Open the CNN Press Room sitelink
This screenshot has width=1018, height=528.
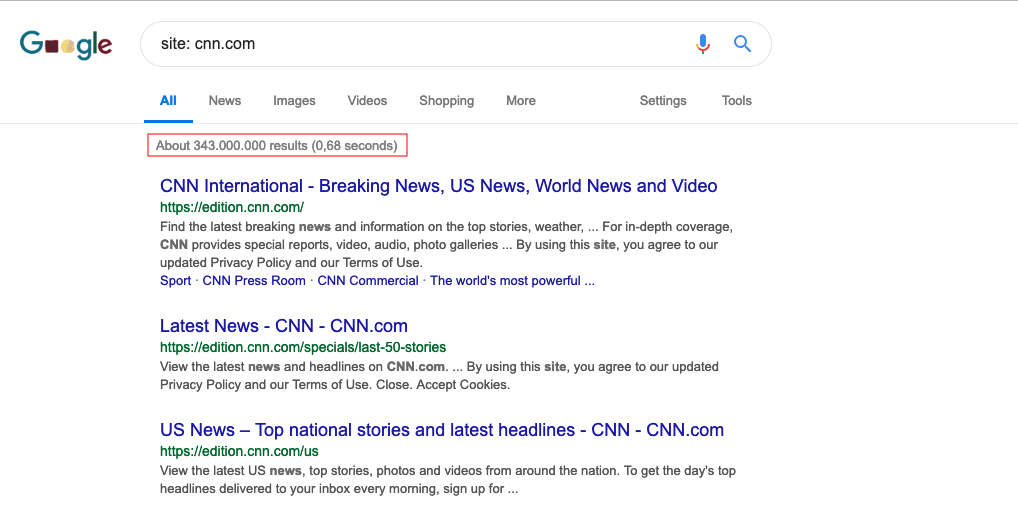pyautogui.click(x=254, y=281)
